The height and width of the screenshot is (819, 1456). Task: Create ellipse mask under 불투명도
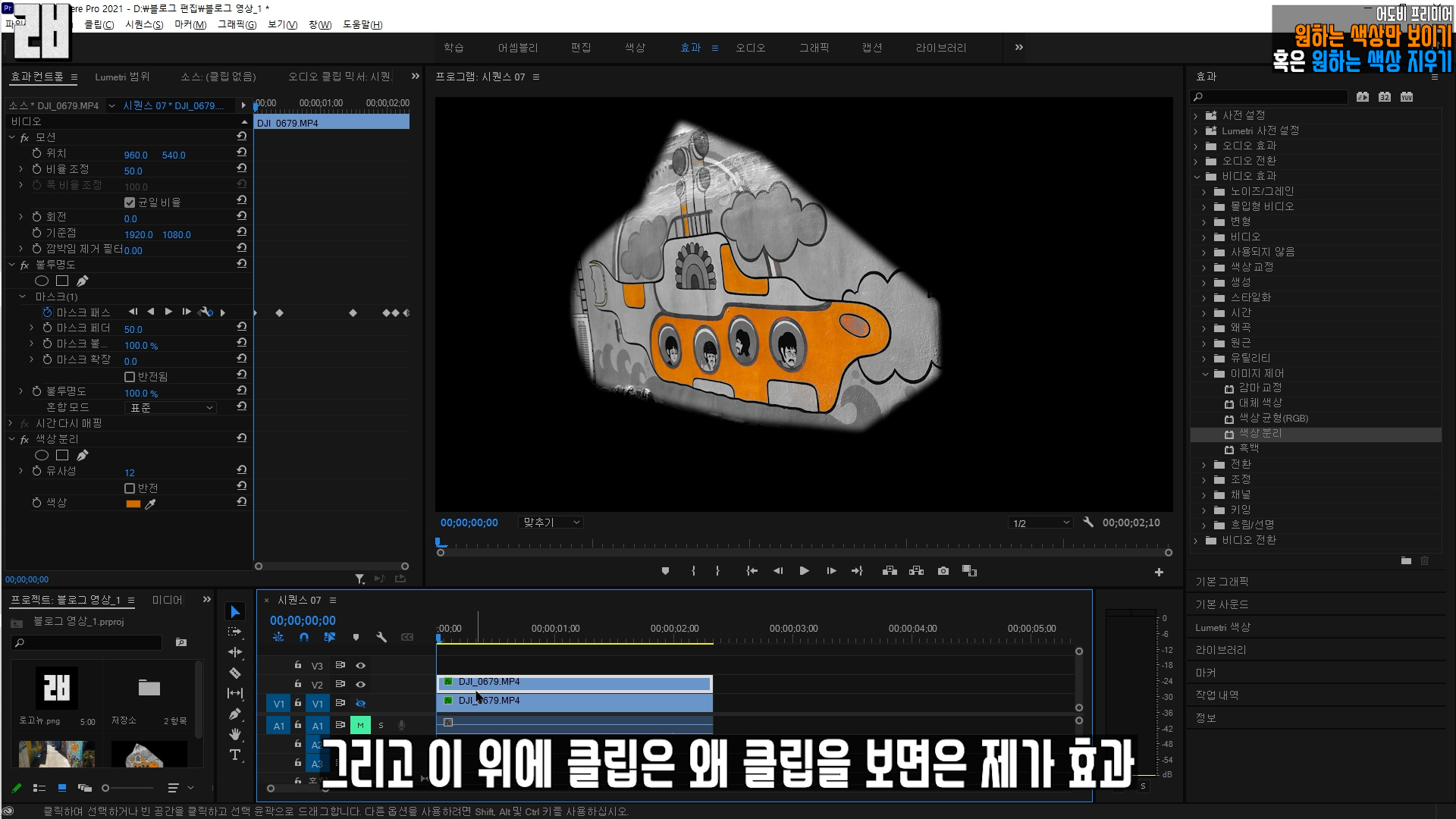(42, 281)
